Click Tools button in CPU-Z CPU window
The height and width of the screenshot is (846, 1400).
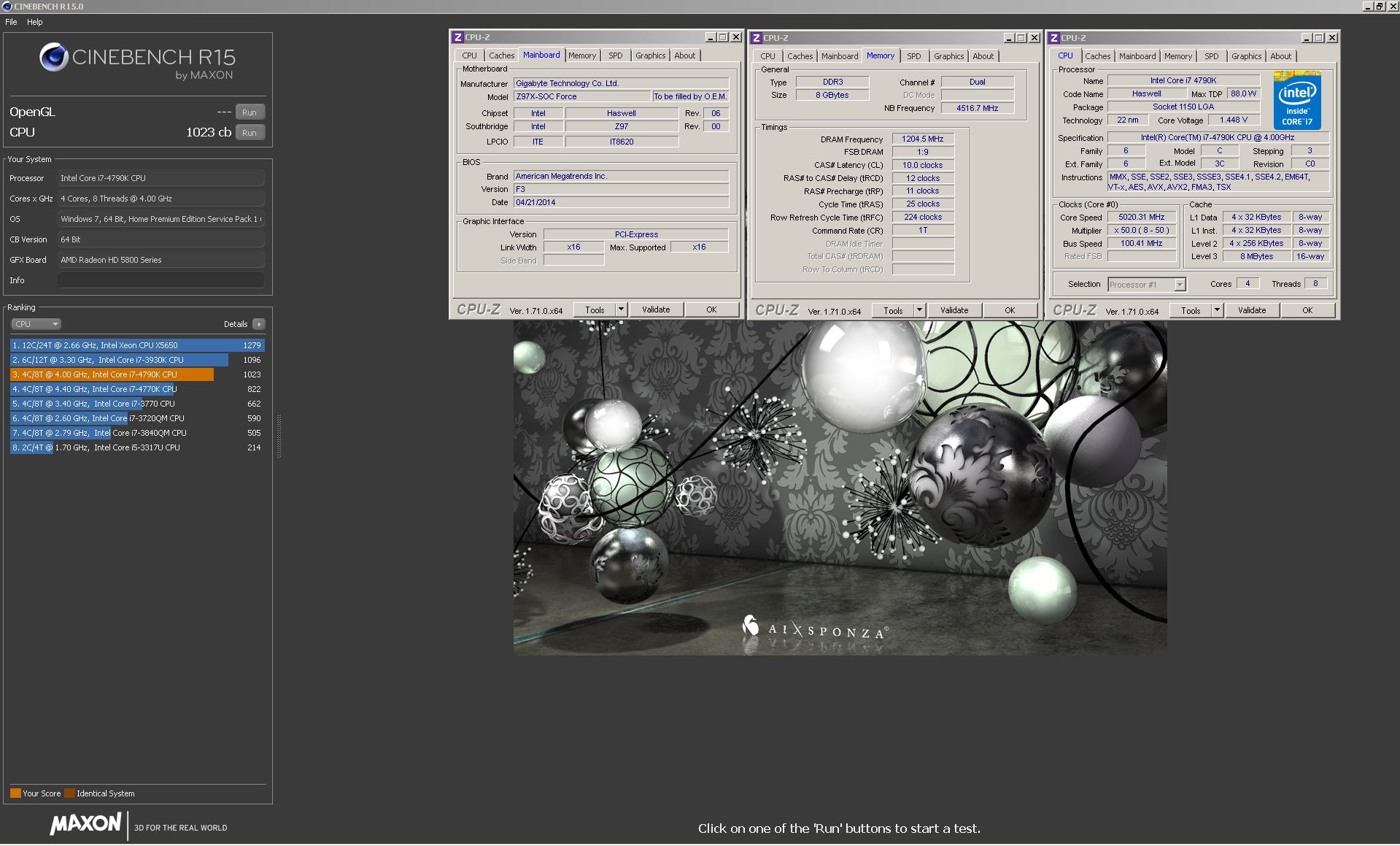coord(1191,310)
